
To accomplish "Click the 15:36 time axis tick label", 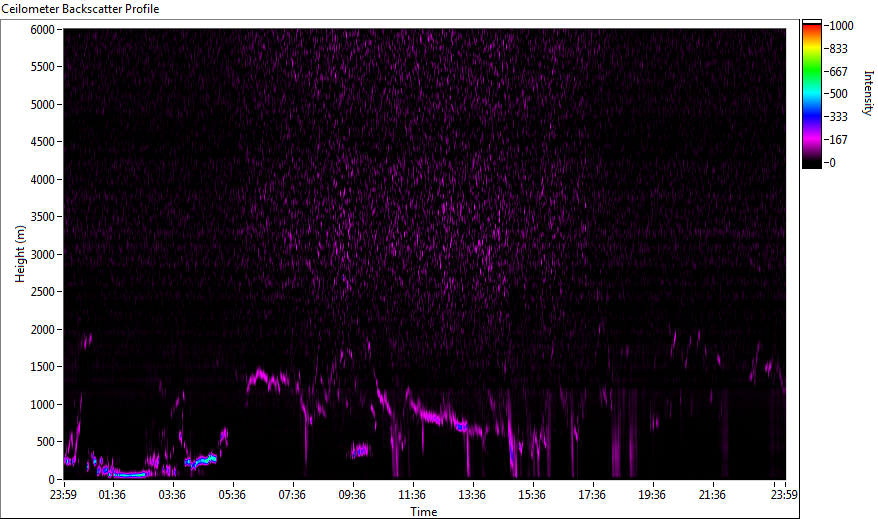I will pyautogui.click(x=532, y=494).
